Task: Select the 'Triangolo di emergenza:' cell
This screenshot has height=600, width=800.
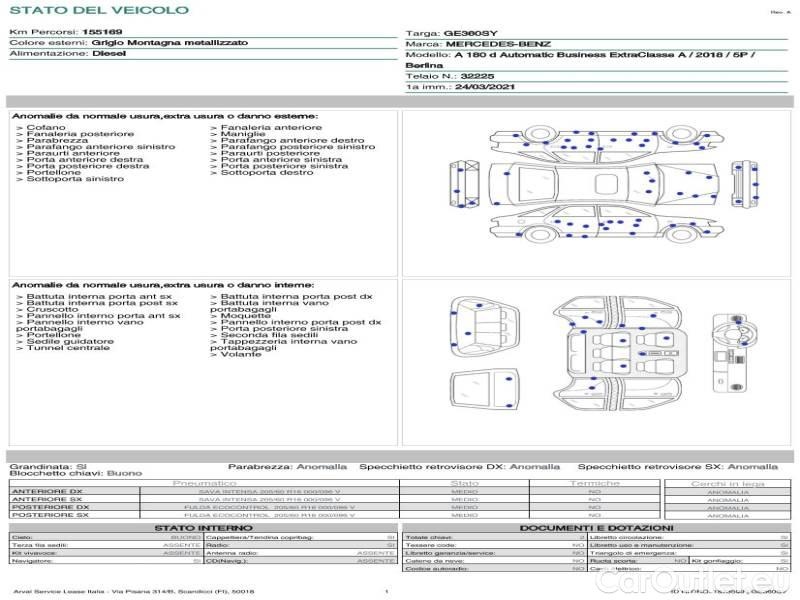Action: 689,553
